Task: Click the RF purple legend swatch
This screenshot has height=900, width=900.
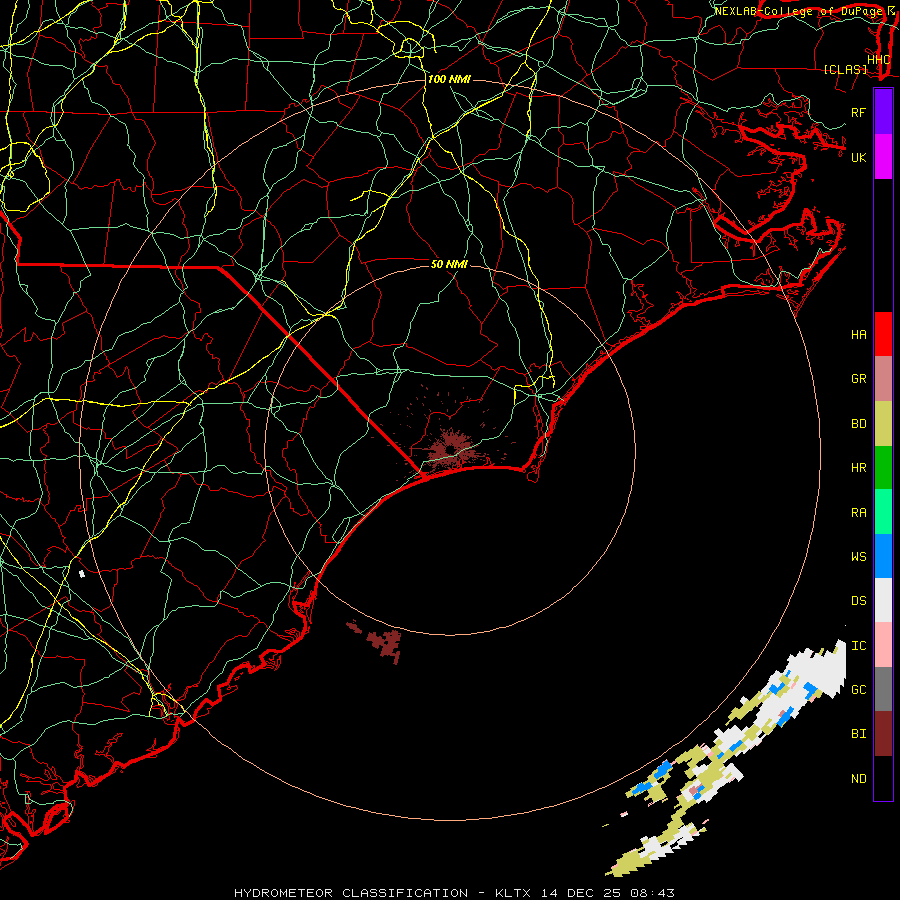Action: point(883,112)
